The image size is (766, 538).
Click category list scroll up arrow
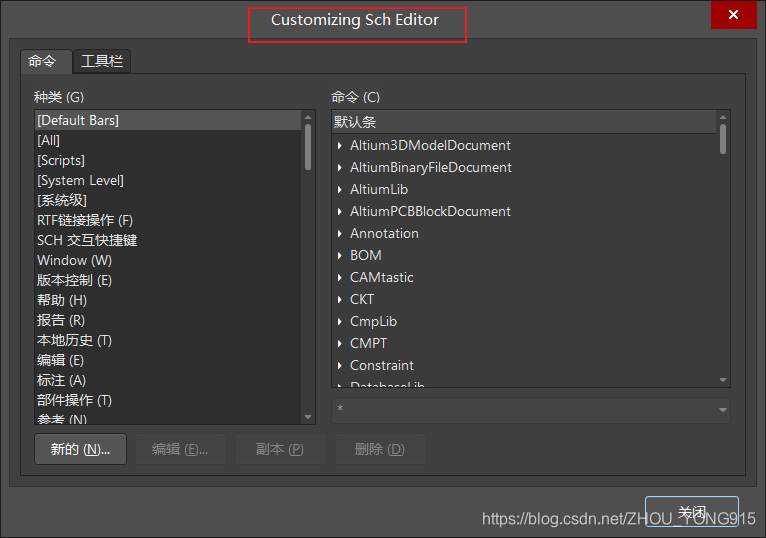click(308, 117)
